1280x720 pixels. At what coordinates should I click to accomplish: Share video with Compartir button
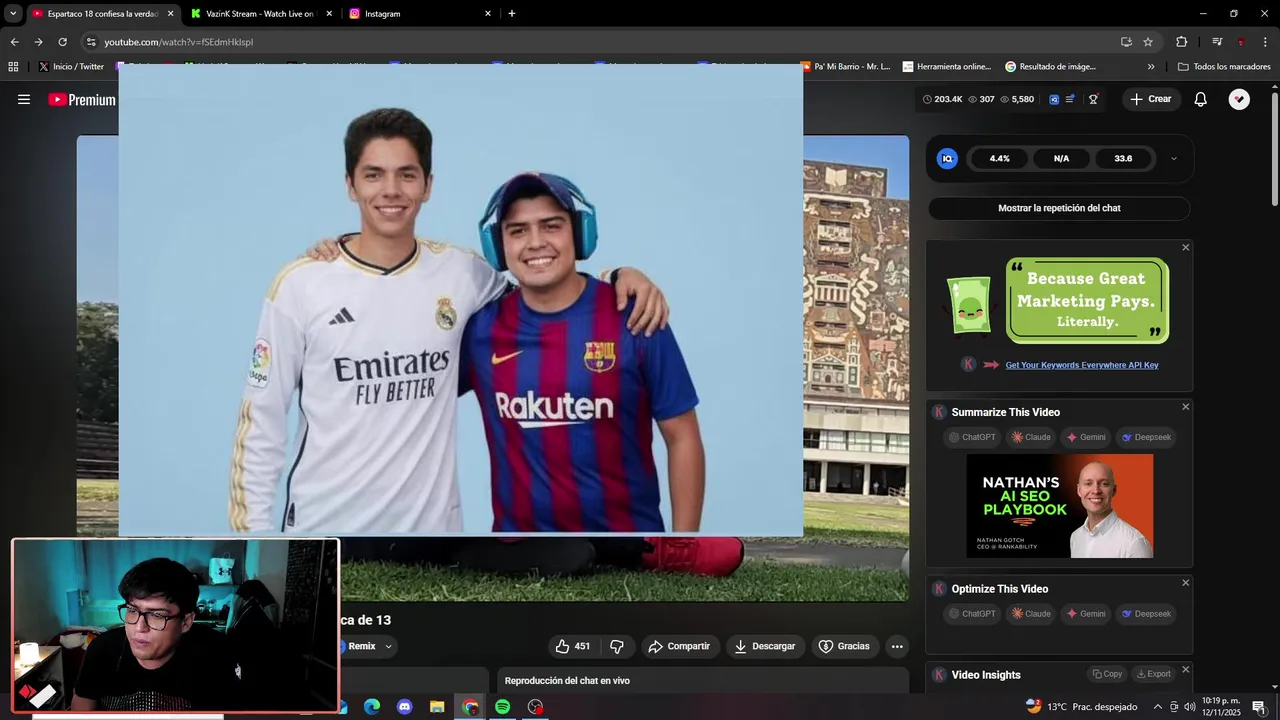[679, 646]
